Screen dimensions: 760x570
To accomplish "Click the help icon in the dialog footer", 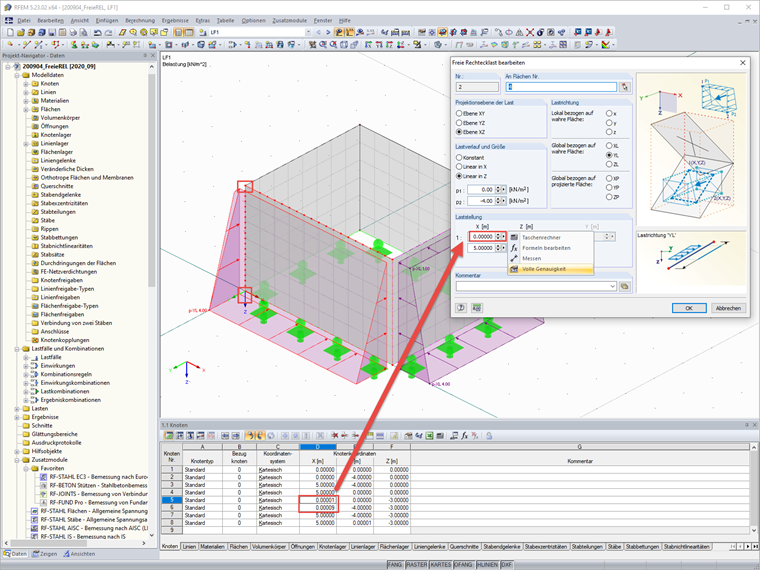I will point(461,308).
